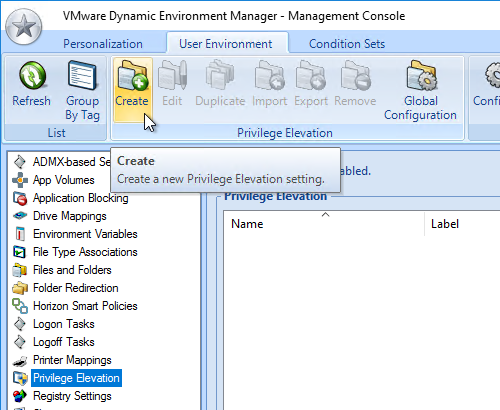Select Logon Tasks
Viewport: 500px width, 410px height.
(64, 324)
